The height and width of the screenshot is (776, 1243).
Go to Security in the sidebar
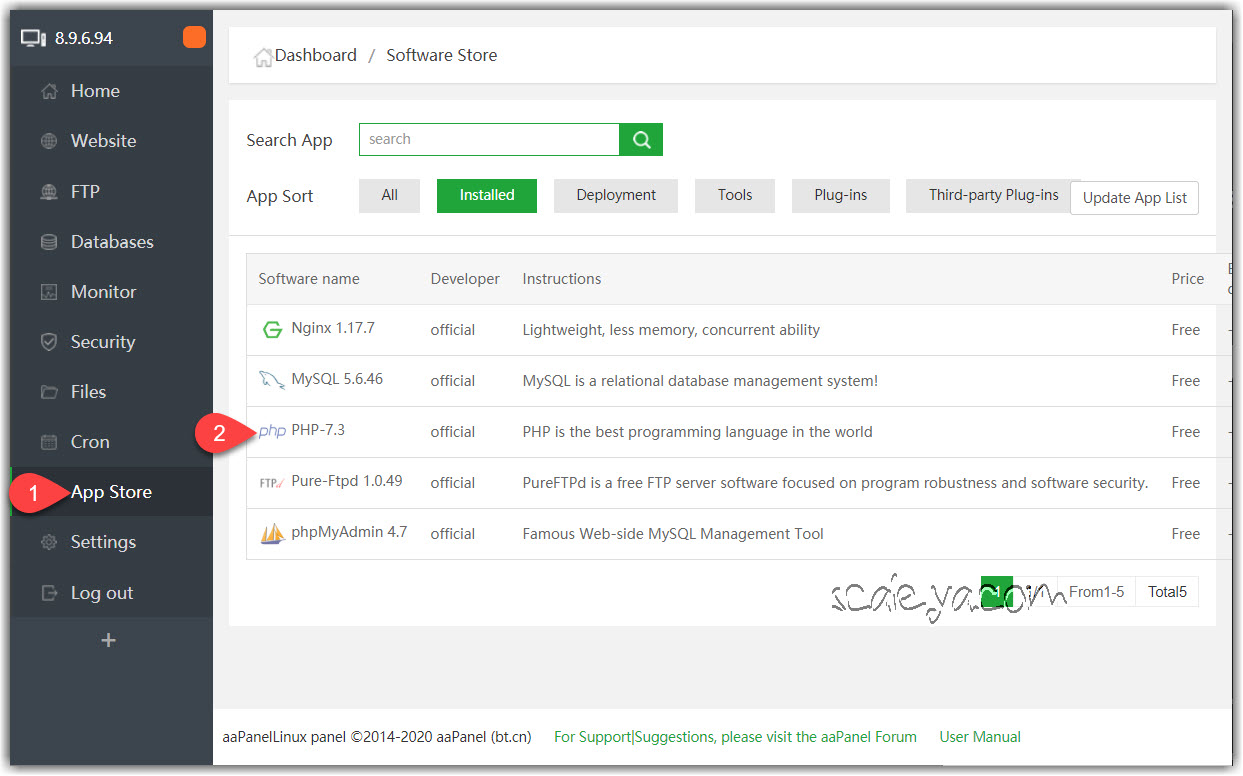(x=102, y=342)
